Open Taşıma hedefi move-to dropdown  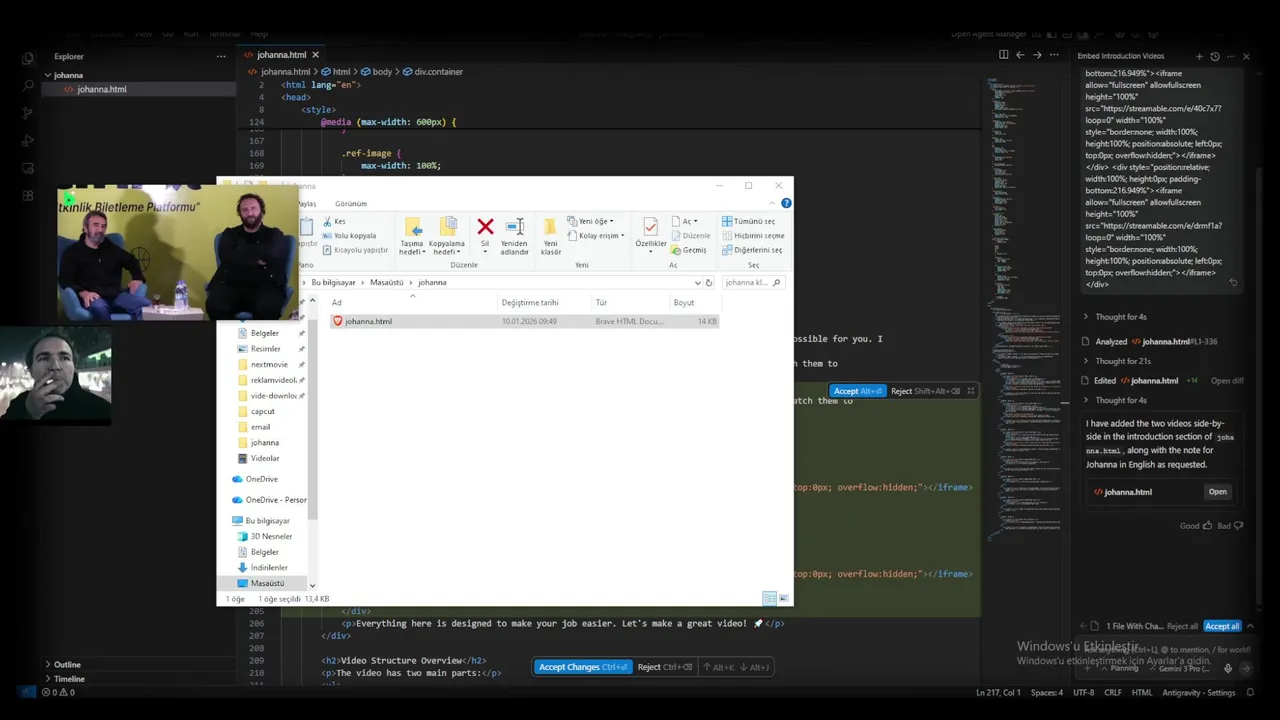412,236
